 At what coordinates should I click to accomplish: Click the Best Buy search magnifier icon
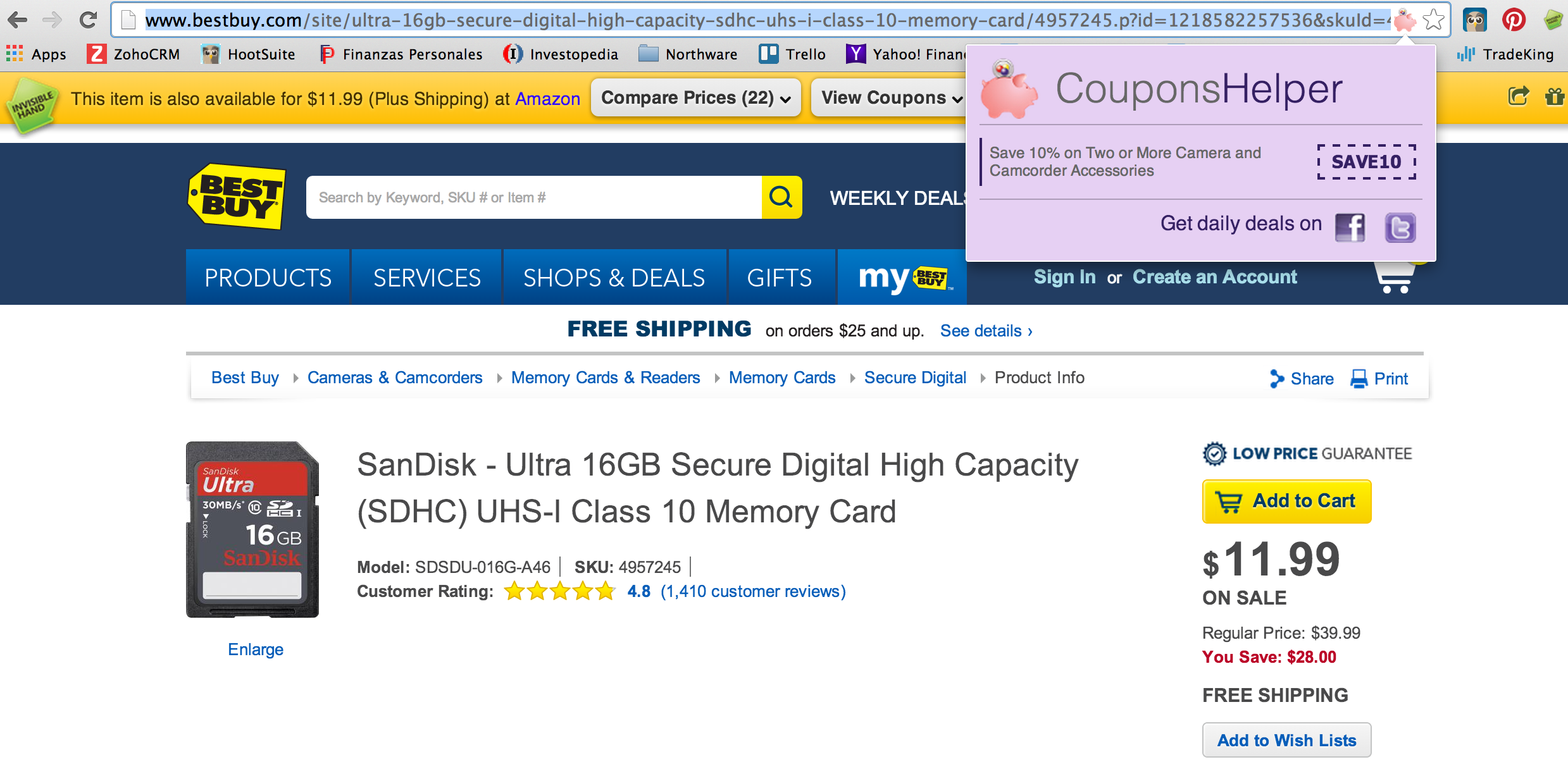[x=781, y=197]
